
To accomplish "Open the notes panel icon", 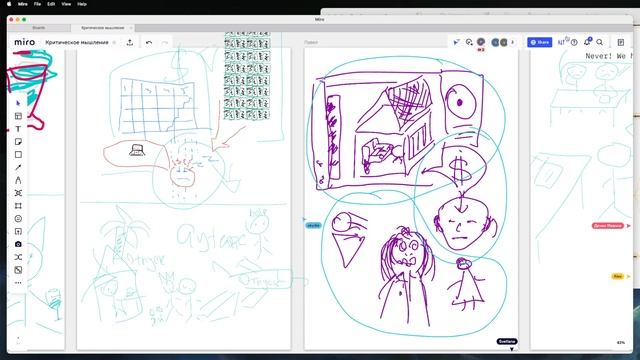I will click(x=621, y=42).
